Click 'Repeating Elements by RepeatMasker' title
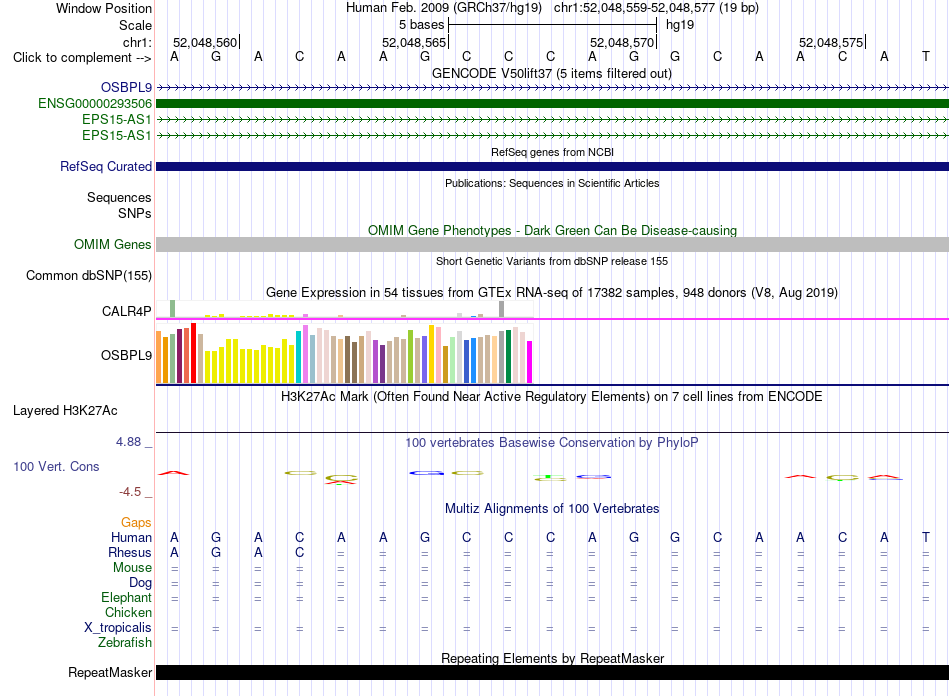Viewport: 950px width, 696px height. click(552, 658)
